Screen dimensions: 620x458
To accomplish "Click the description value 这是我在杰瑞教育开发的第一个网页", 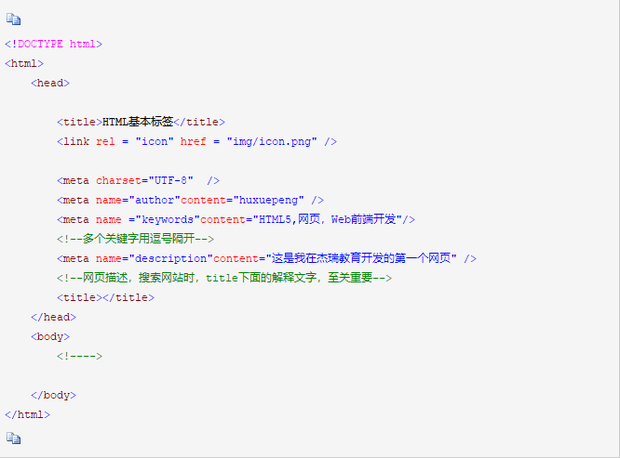I will (x=364, y=259).
